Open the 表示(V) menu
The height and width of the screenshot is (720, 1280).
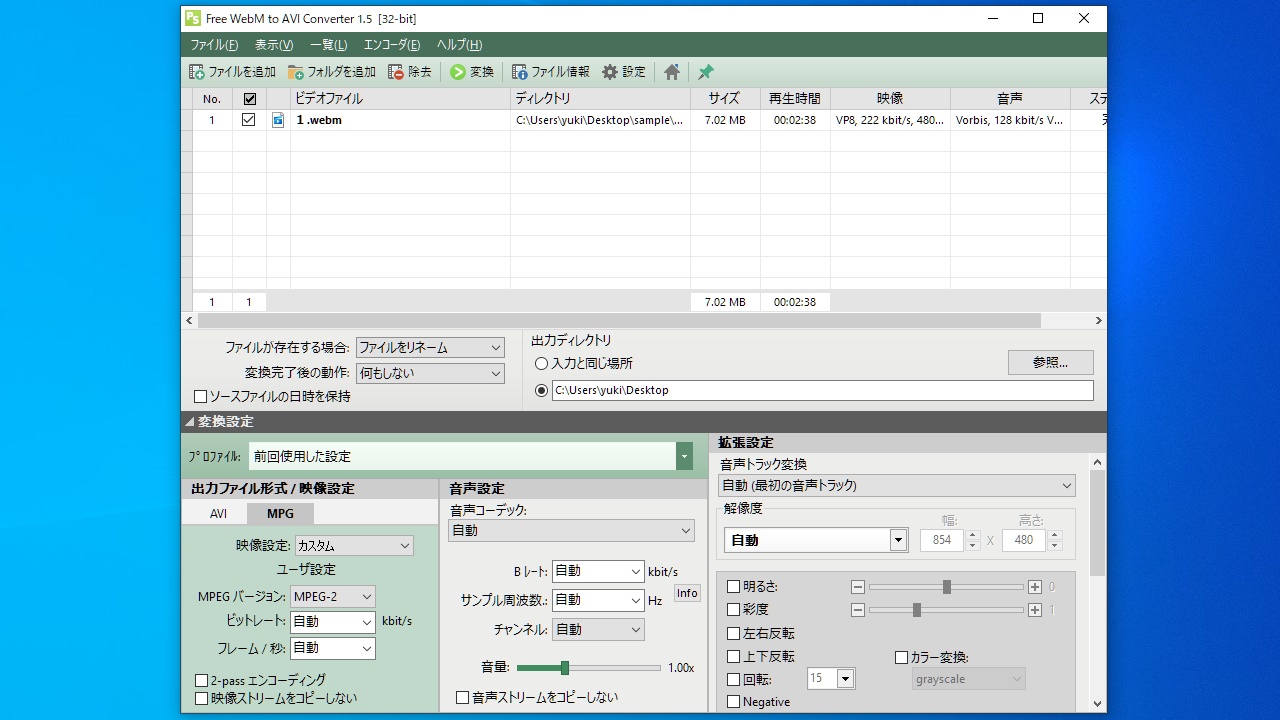274,45
